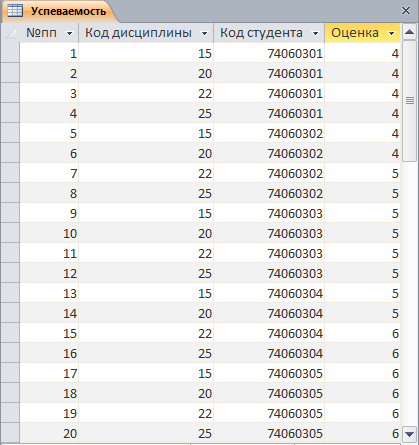Click Оценка cell 6 in row 20

(363, 433)
